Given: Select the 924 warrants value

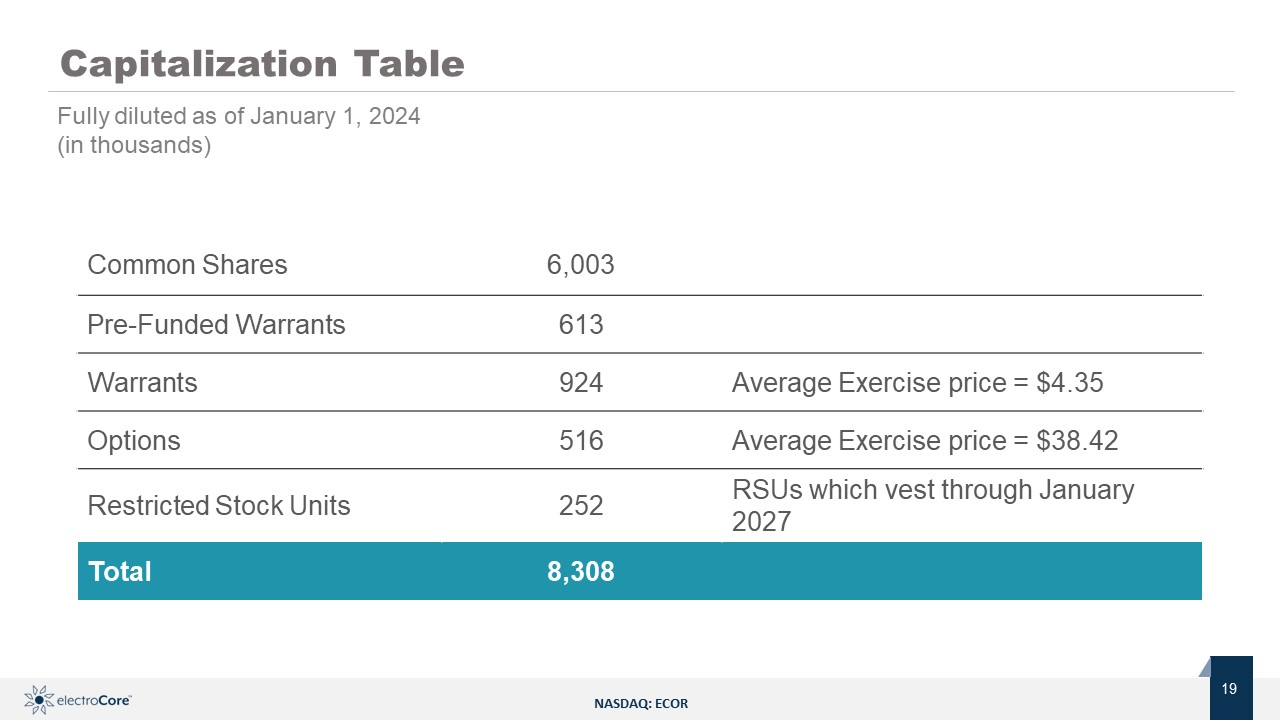Looking at the screenshot, I should pos(581,383).
